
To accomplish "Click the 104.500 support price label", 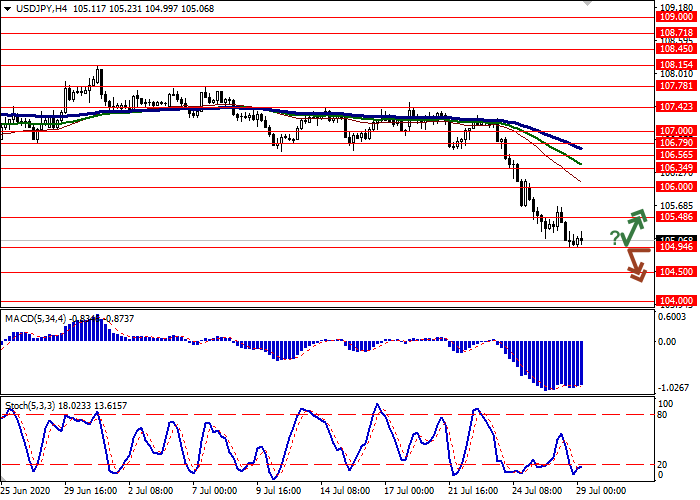I will pyautogui.click(x=675, y=272).
